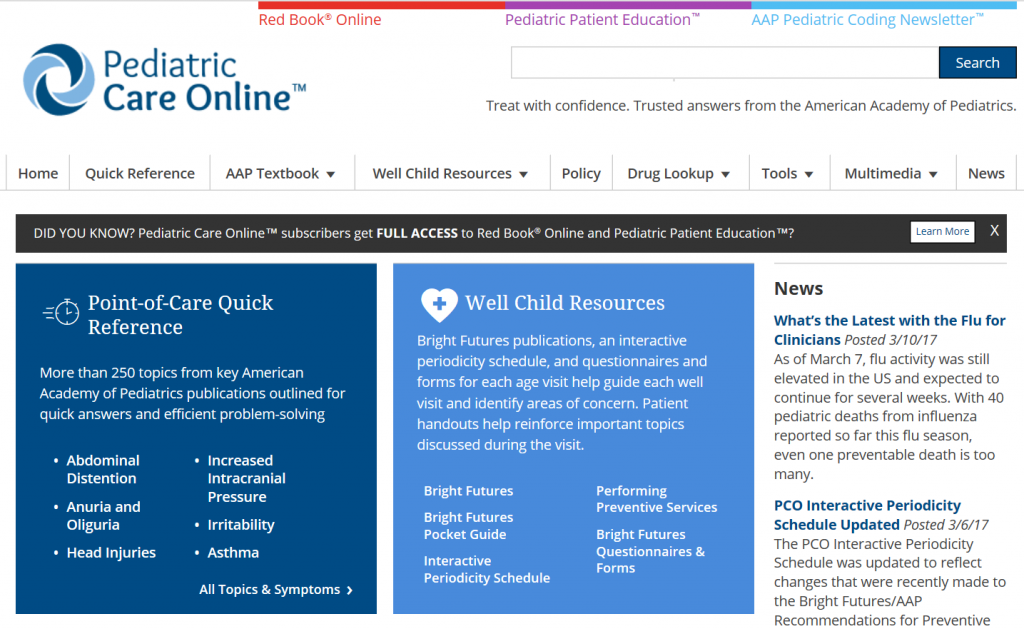1024x629 pixels.
Task: Expand the Well Child Resources menu arrow
Action: (523, 174)
